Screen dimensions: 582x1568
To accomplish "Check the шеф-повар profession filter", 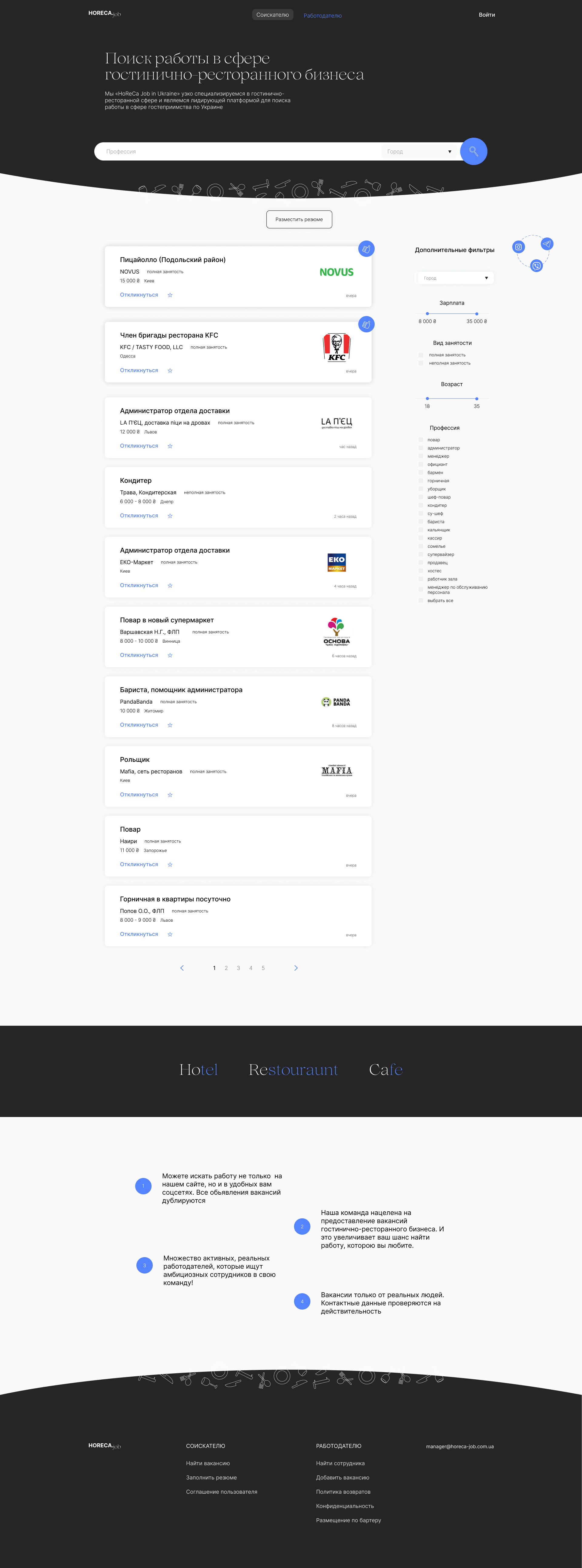I will click(x=421, y=497).
